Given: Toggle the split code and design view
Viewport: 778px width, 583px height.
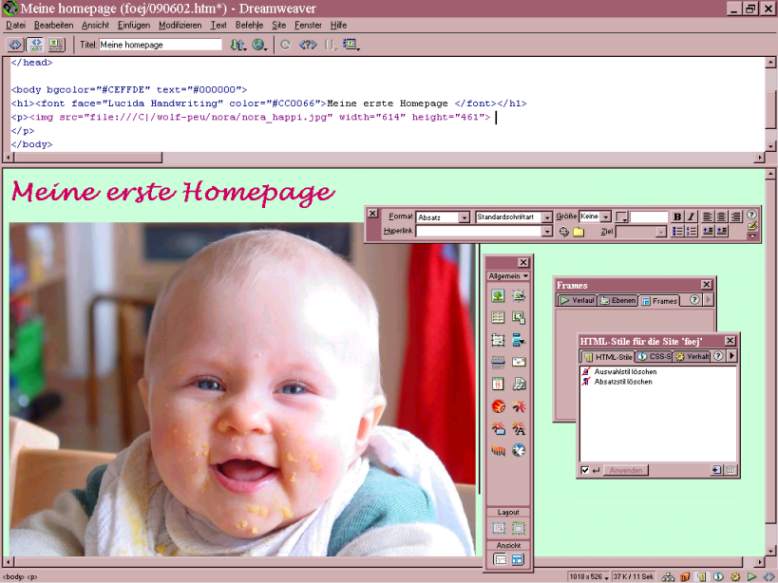Looking at the screenshot, I should 36,45.
